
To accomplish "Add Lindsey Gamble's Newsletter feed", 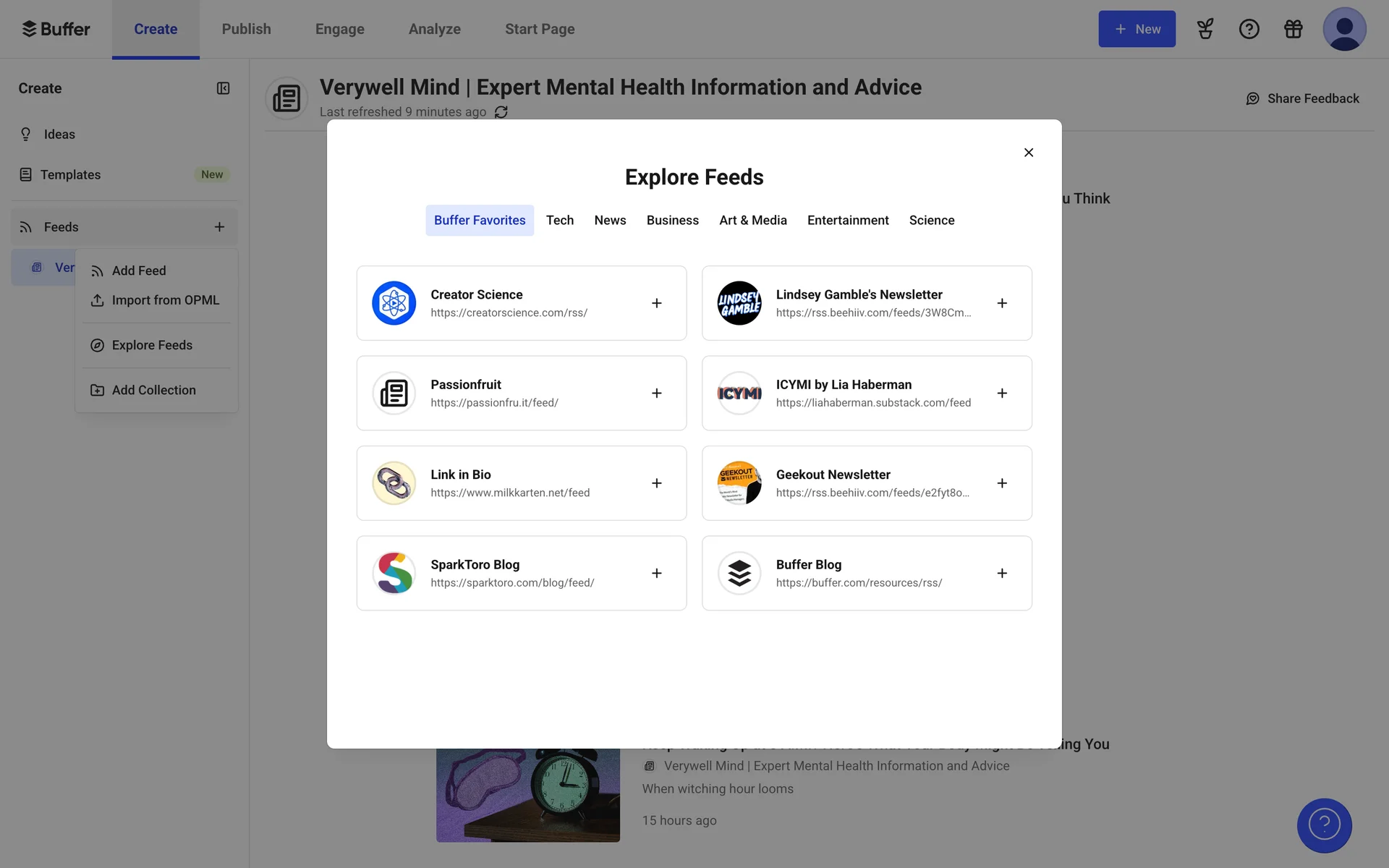I will click(1001, 303).
